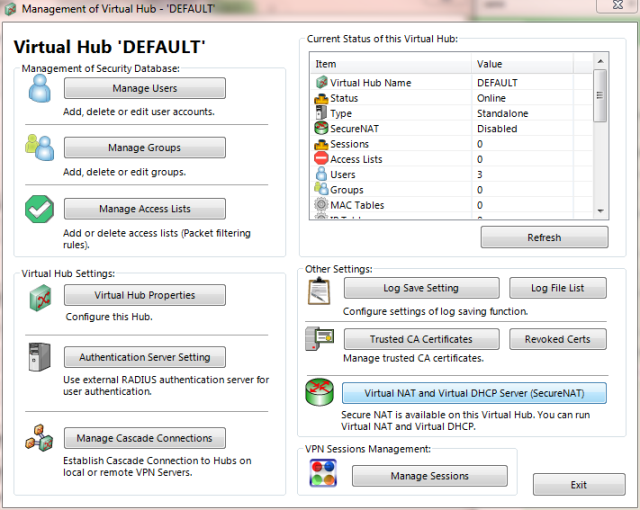Click the Sessions row icon
The height and width of the screenshot is (510, 640).
[x=321, y=144]
